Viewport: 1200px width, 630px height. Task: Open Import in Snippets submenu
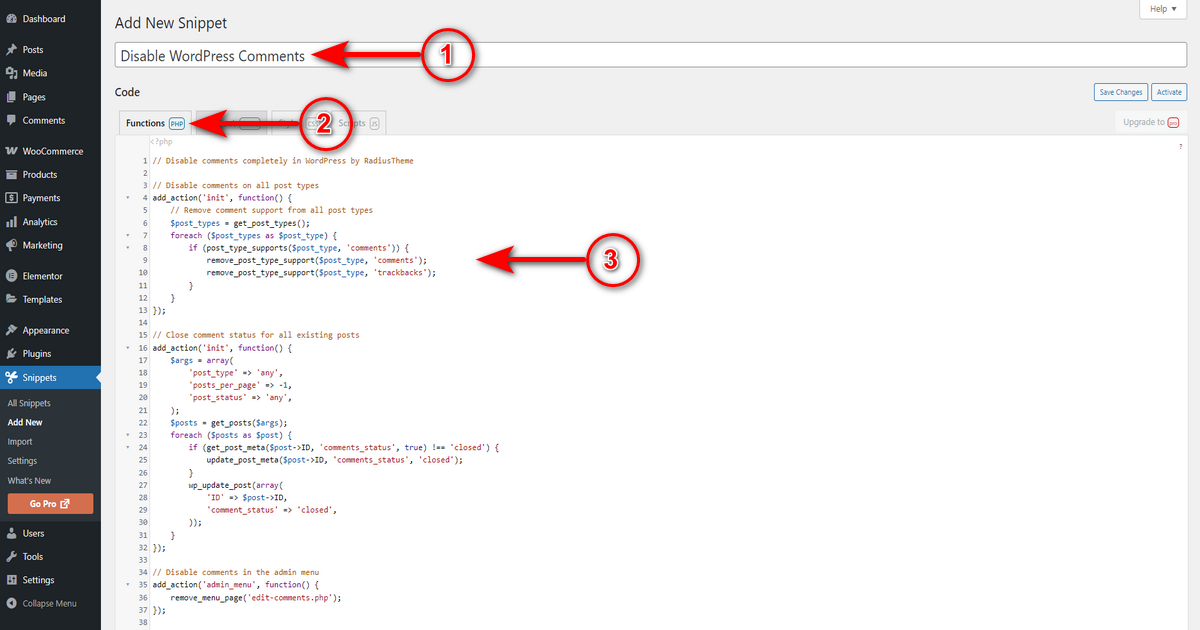coord(20,442)
